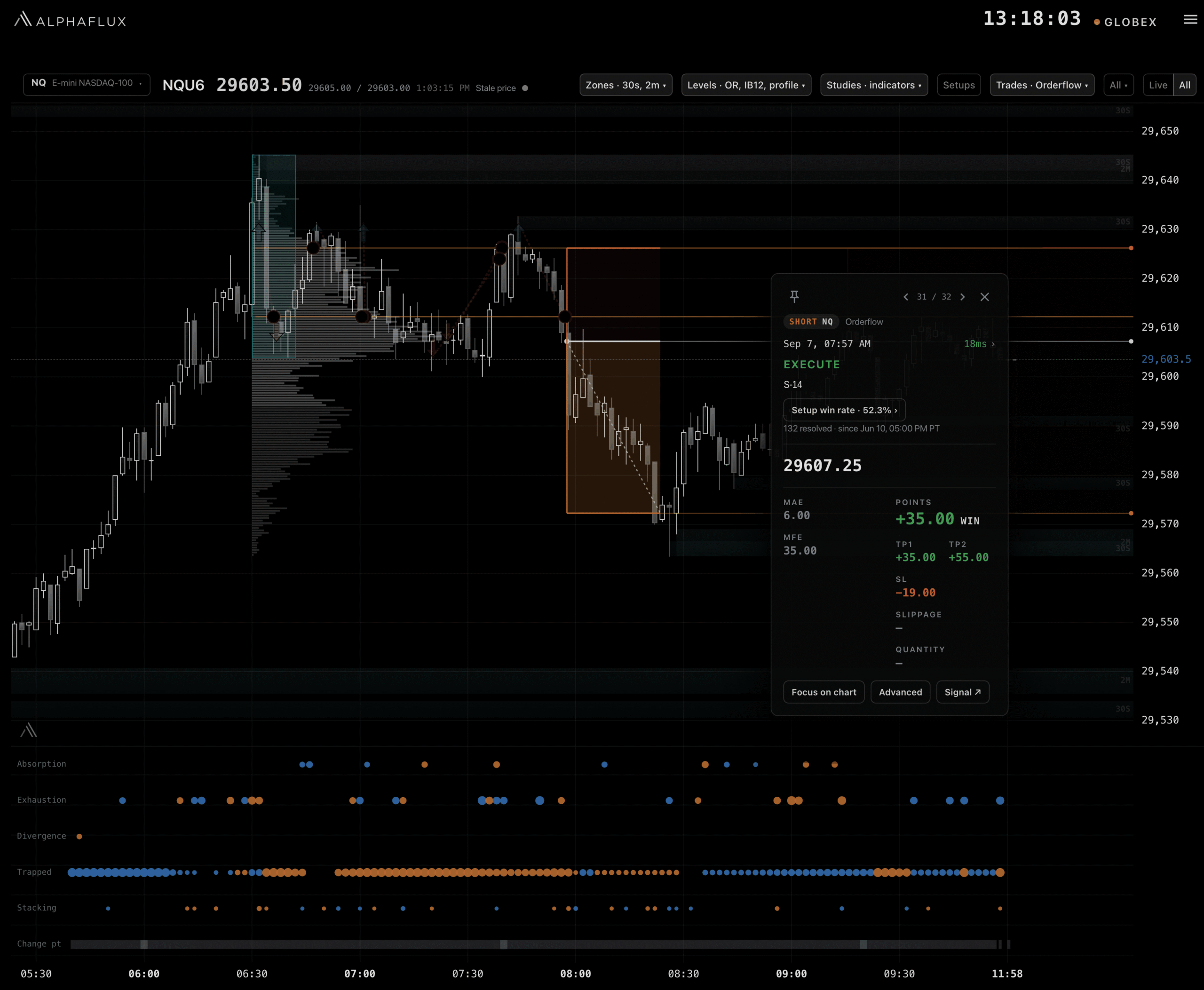The height and width of the screenshot is (990, 1204).
Task: Toggle the Setups overlay button
Action: pyautogui.click(x=959, y=85)
